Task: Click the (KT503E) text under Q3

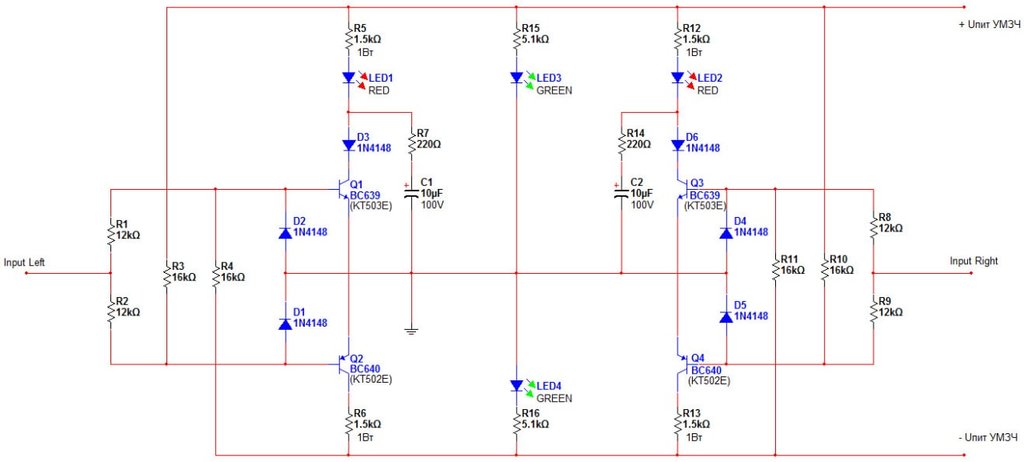Action: pos(705,206)
